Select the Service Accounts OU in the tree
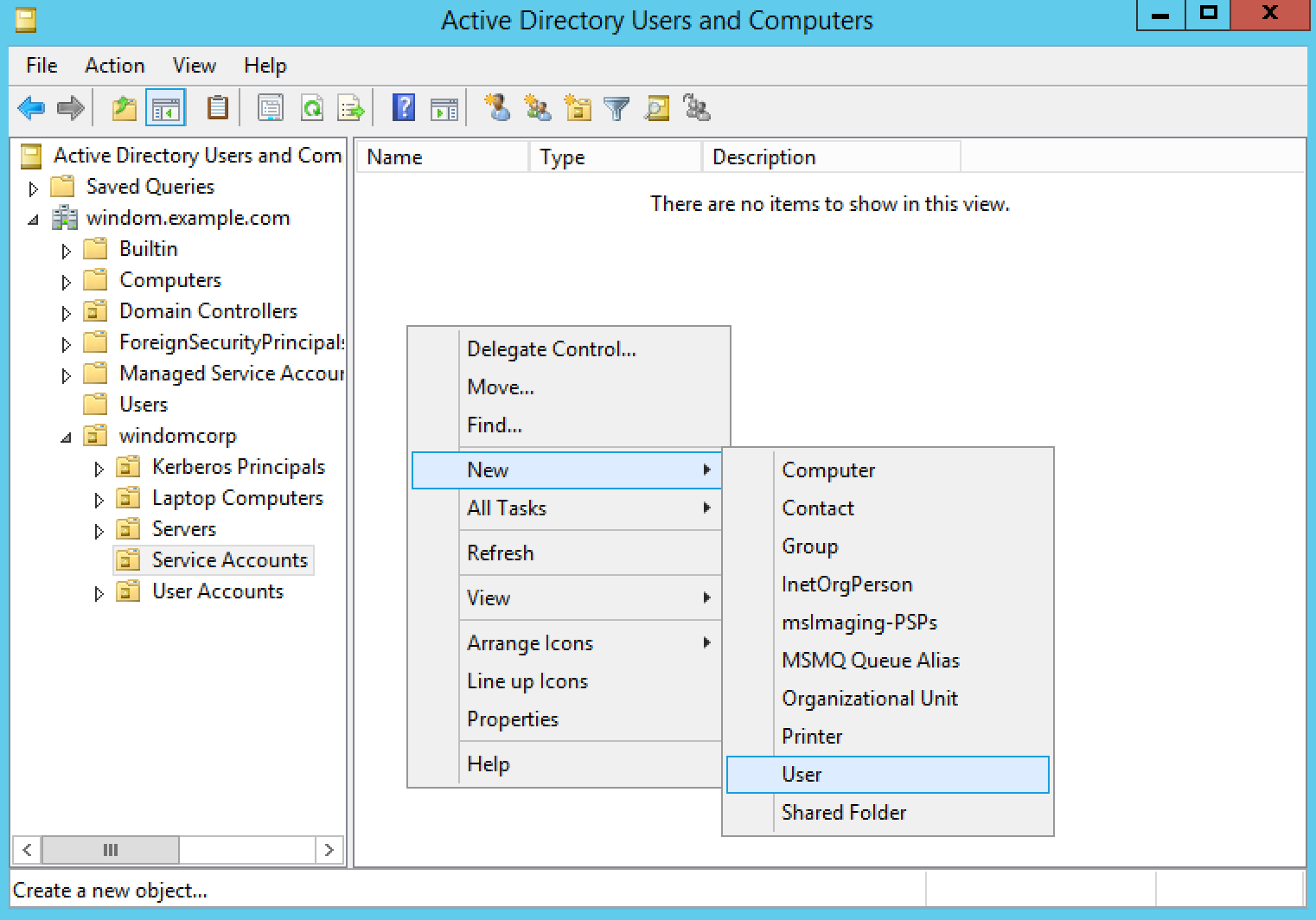Image resolution: width=1316 pixels, height=920 pixels. tap(230, 559)
